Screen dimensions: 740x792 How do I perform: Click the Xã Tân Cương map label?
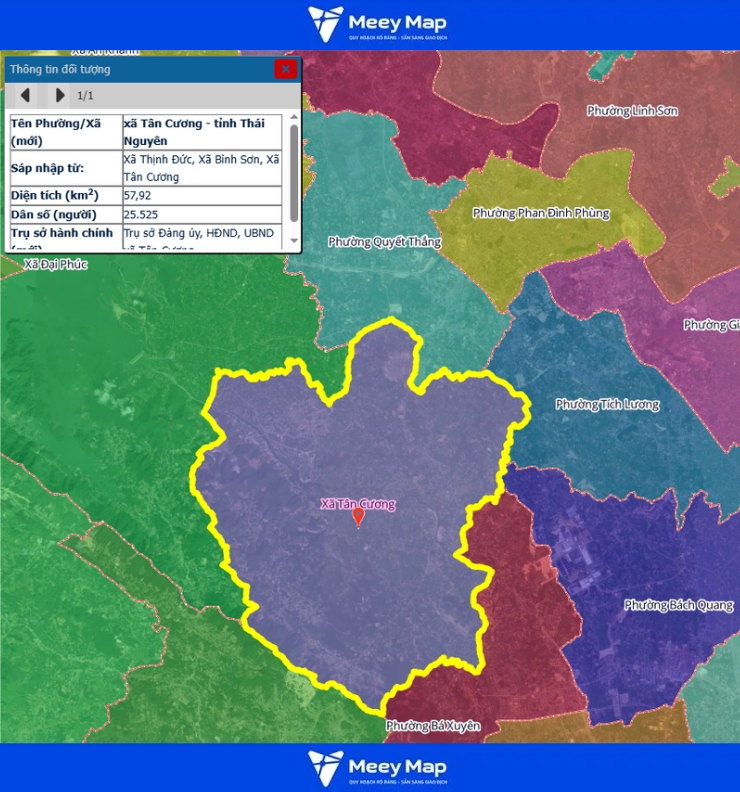click(x=357, y=504)
